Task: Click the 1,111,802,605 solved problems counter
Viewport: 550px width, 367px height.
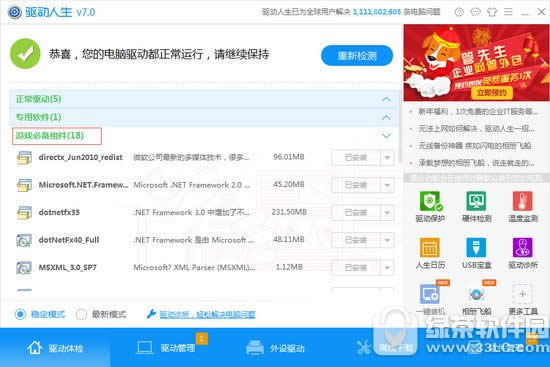Action: pos(377,12)
